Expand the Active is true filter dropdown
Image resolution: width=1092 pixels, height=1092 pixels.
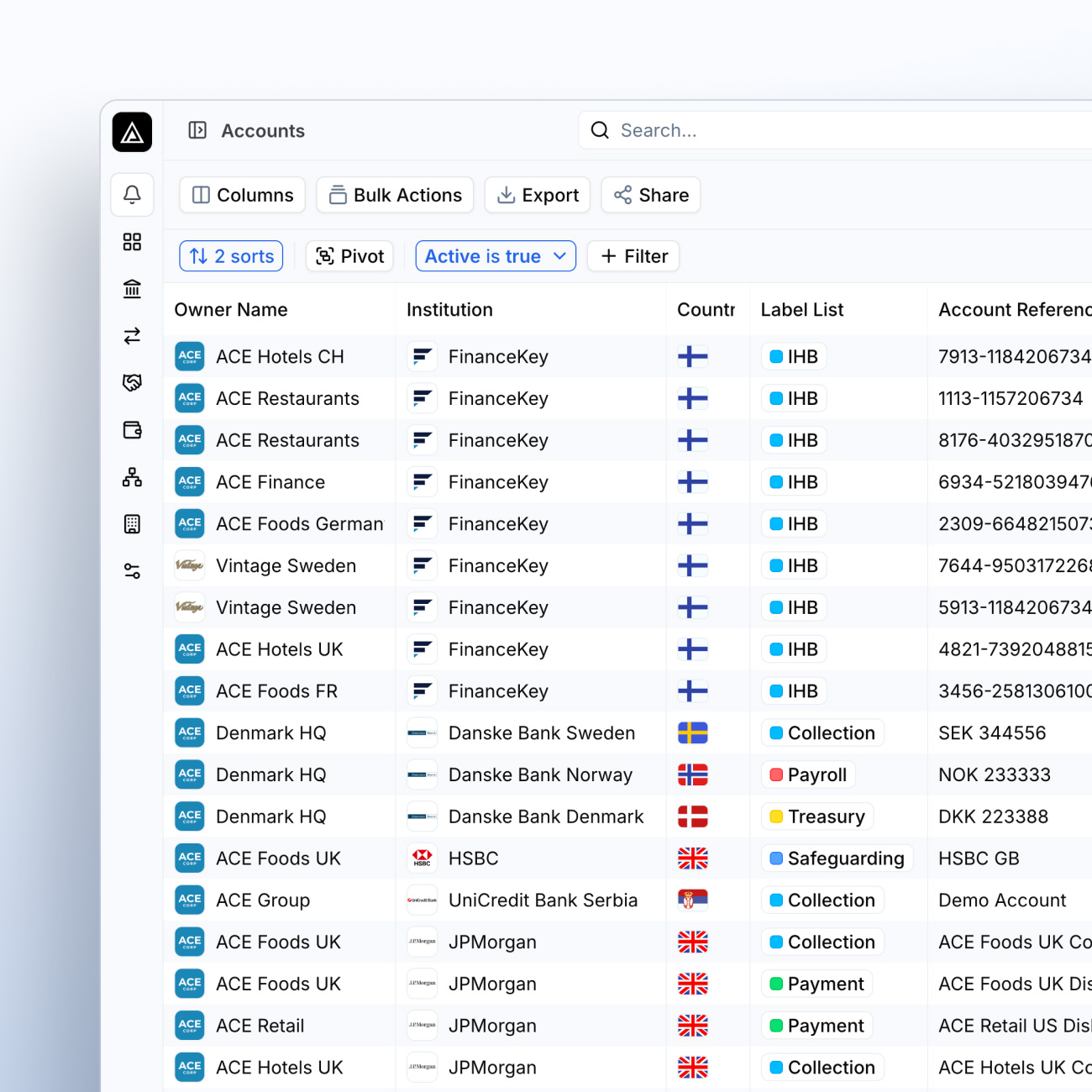click(495, 256)
